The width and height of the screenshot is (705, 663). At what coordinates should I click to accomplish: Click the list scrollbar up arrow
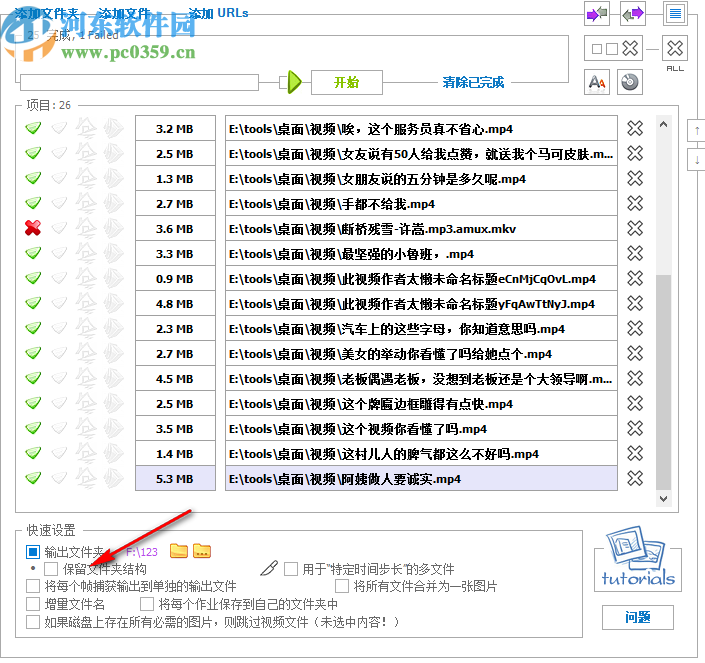[x=663, y=125]
